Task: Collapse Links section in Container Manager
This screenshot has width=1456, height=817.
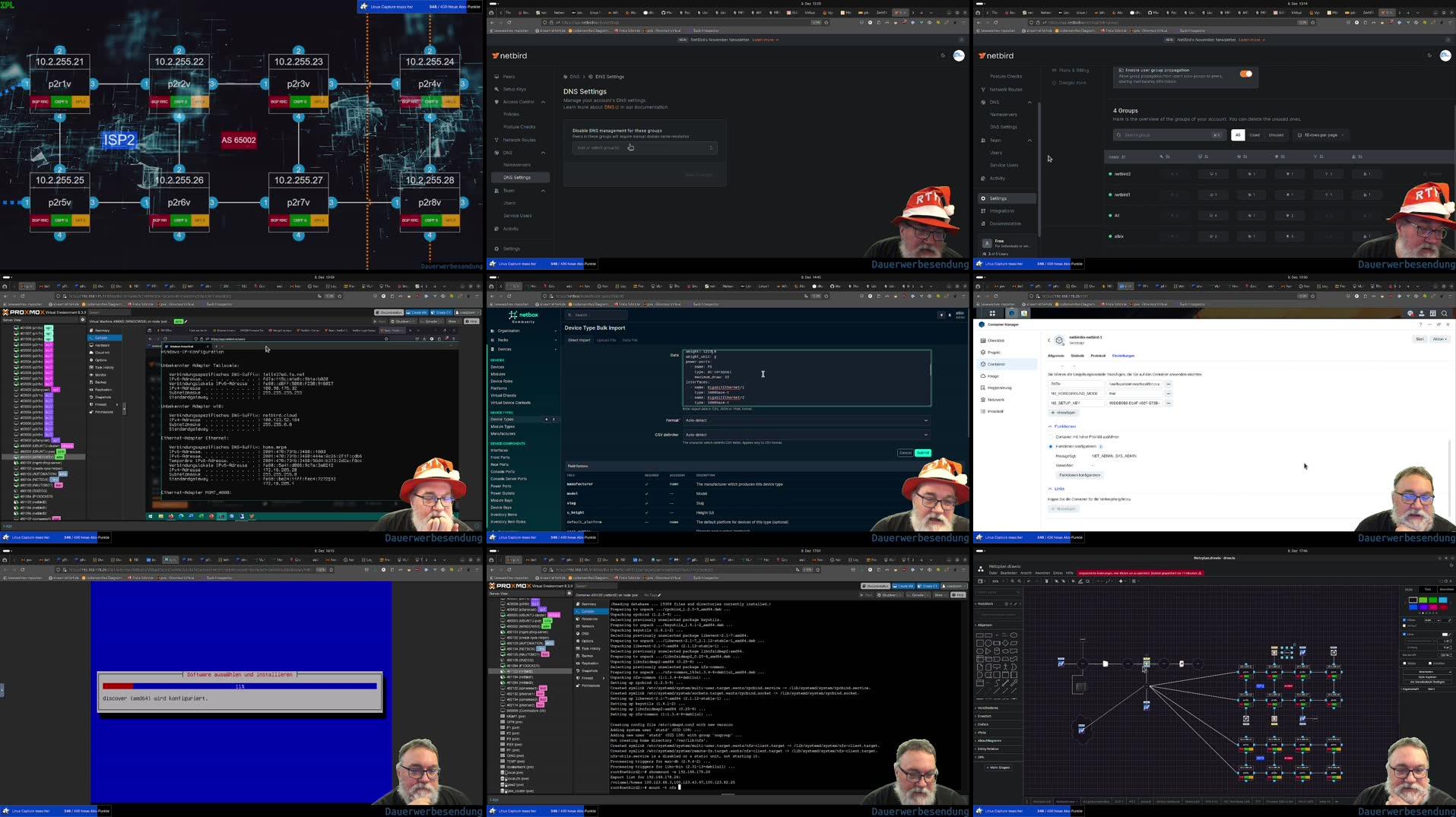Action: pyautogui.click(x=1051, y=489)
